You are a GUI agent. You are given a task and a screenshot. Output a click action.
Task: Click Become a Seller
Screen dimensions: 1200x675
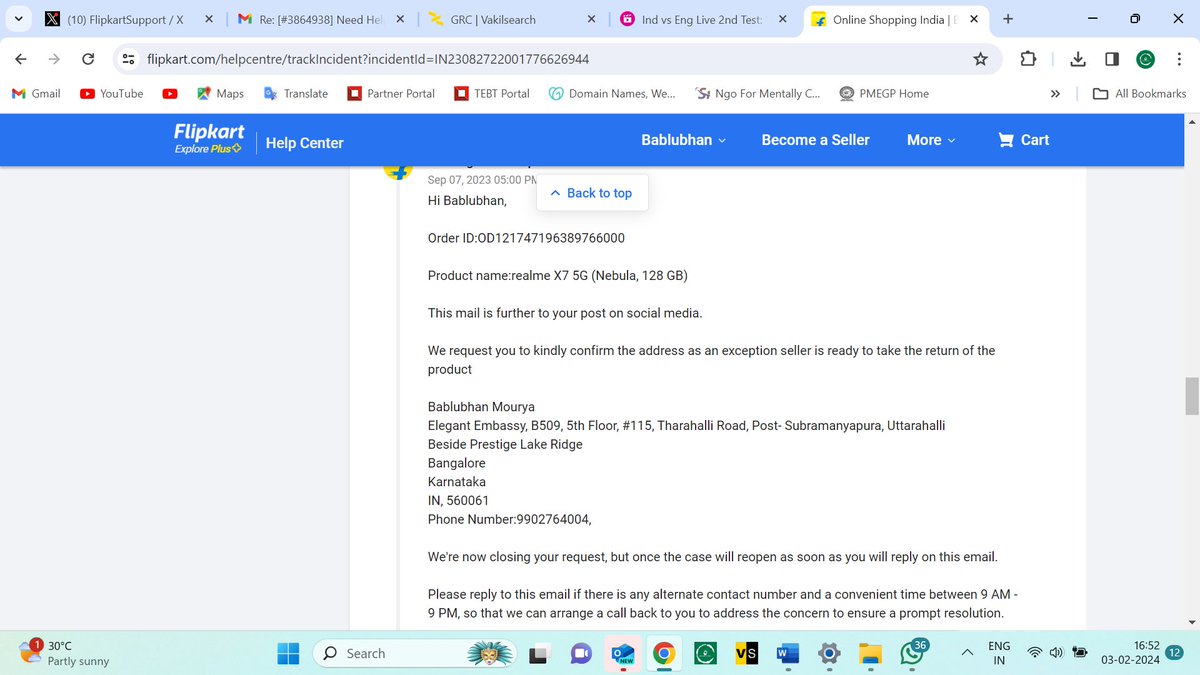click(815, 140)
